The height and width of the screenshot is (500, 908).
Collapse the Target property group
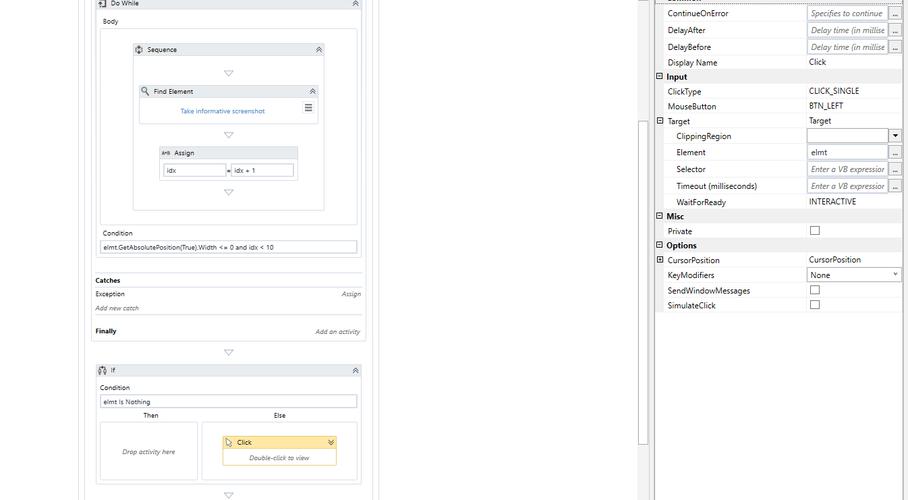660,121
